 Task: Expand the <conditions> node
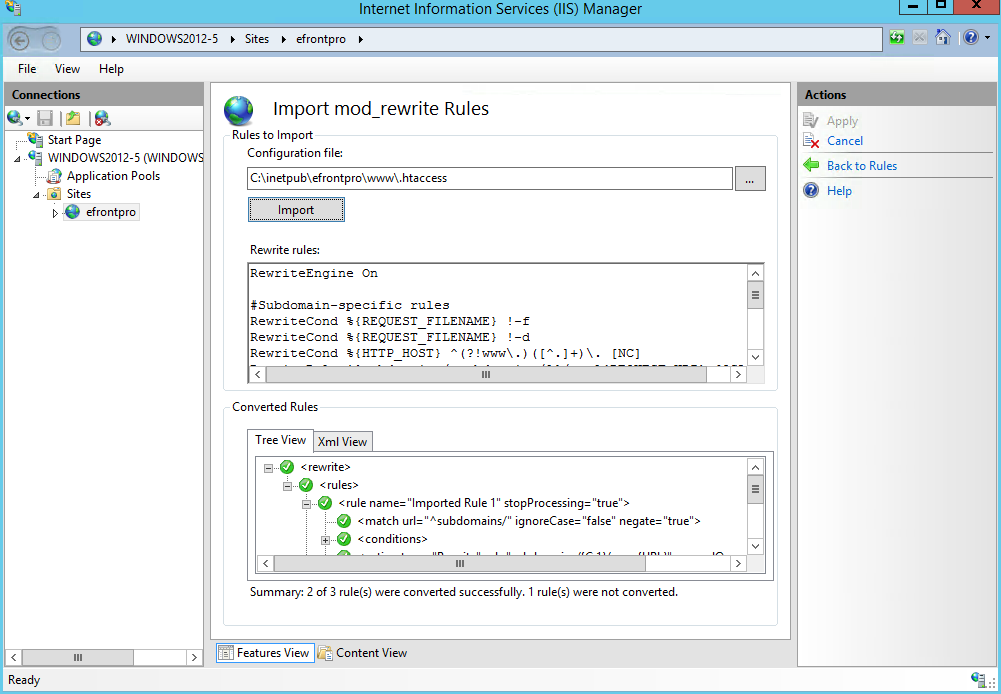(326, 539)
